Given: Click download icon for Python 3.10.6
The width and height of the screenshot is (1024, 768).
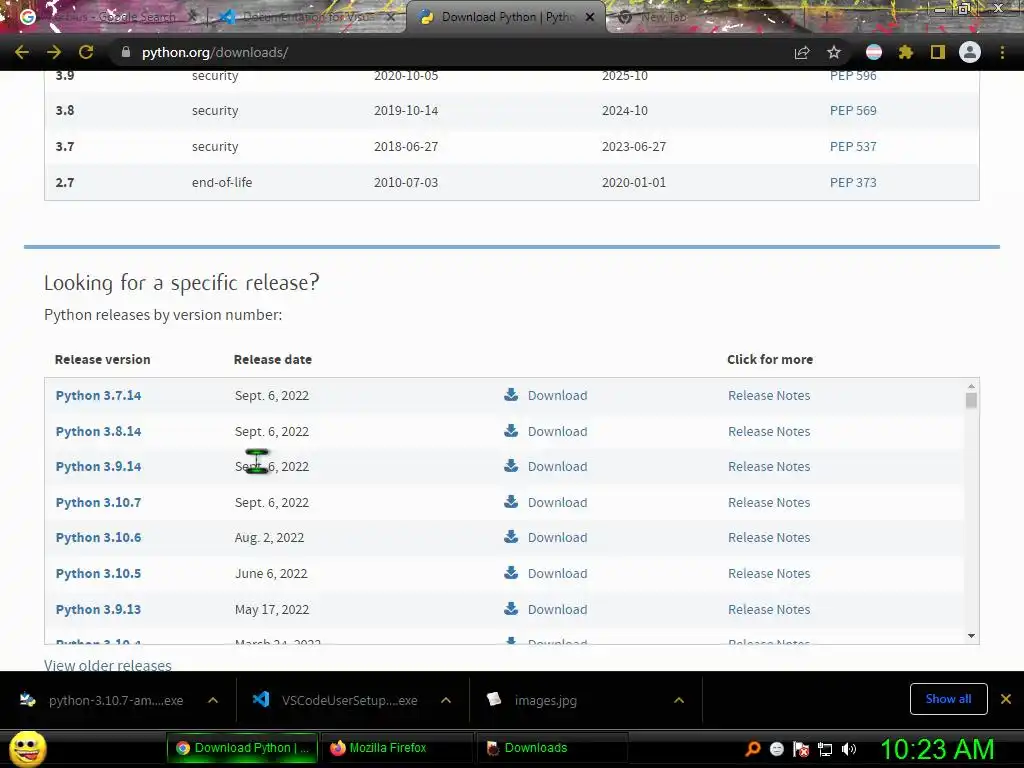Looking at the screenshot, I should pyautogui.click(x=511, y=537).
